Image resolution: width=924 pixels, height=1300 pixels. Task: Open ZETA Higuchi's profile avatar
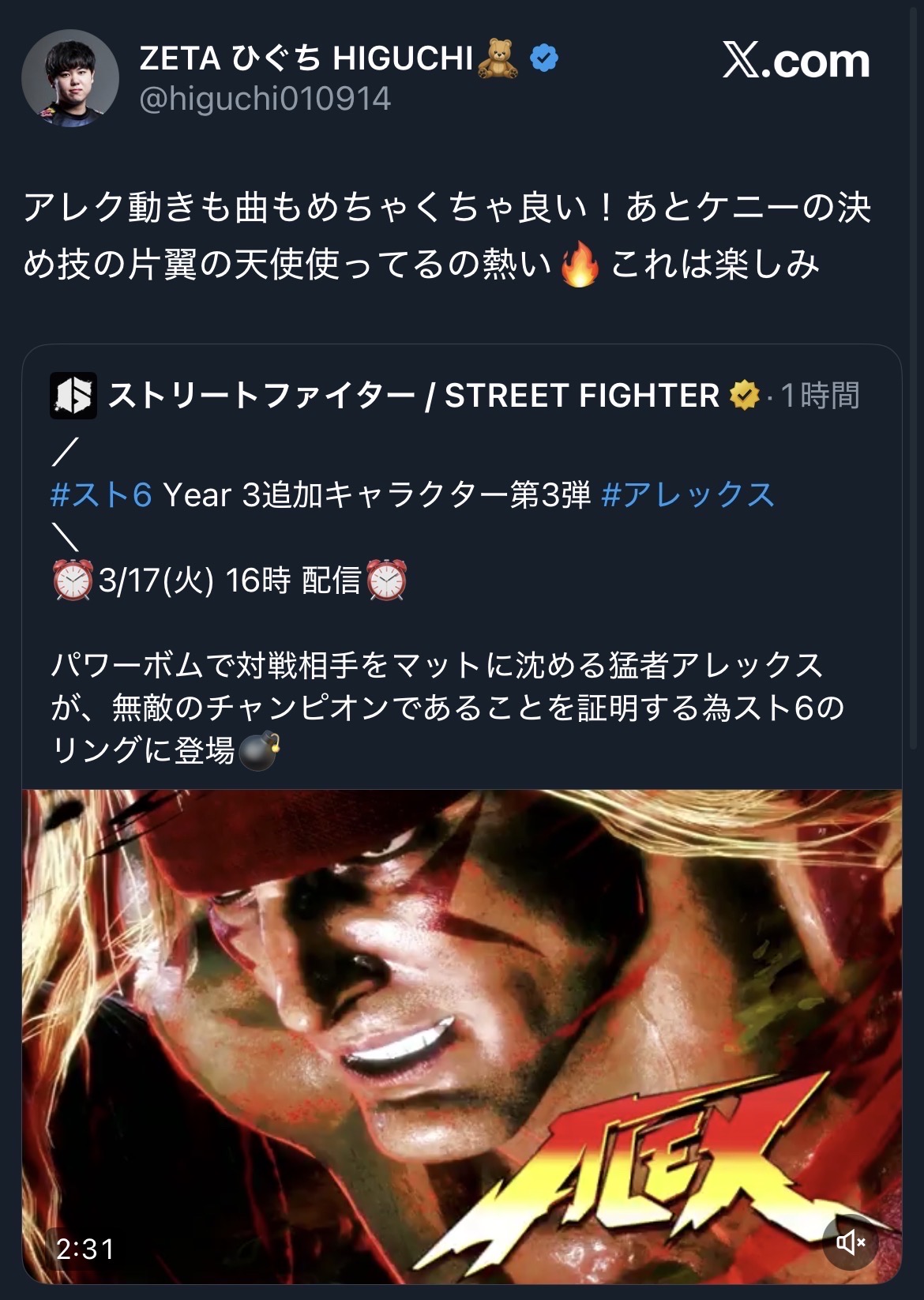(70, 78)
